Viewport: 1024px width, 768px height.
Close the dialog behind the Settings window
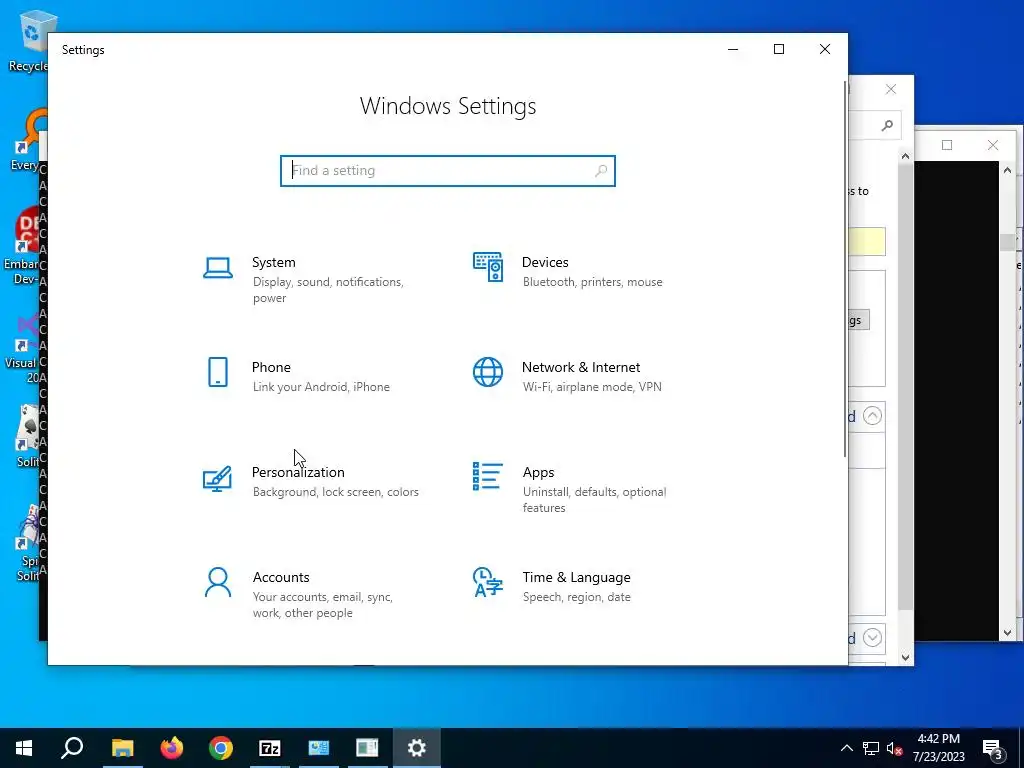coord(891,89)
